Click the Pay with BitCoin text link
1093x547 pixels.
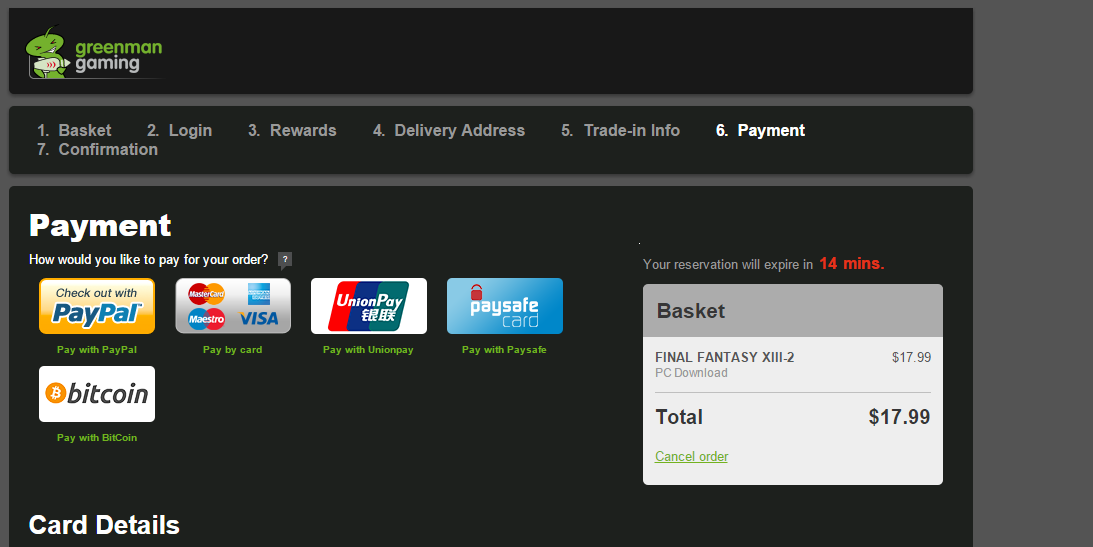pyautogui.click(x=97, y=438)
